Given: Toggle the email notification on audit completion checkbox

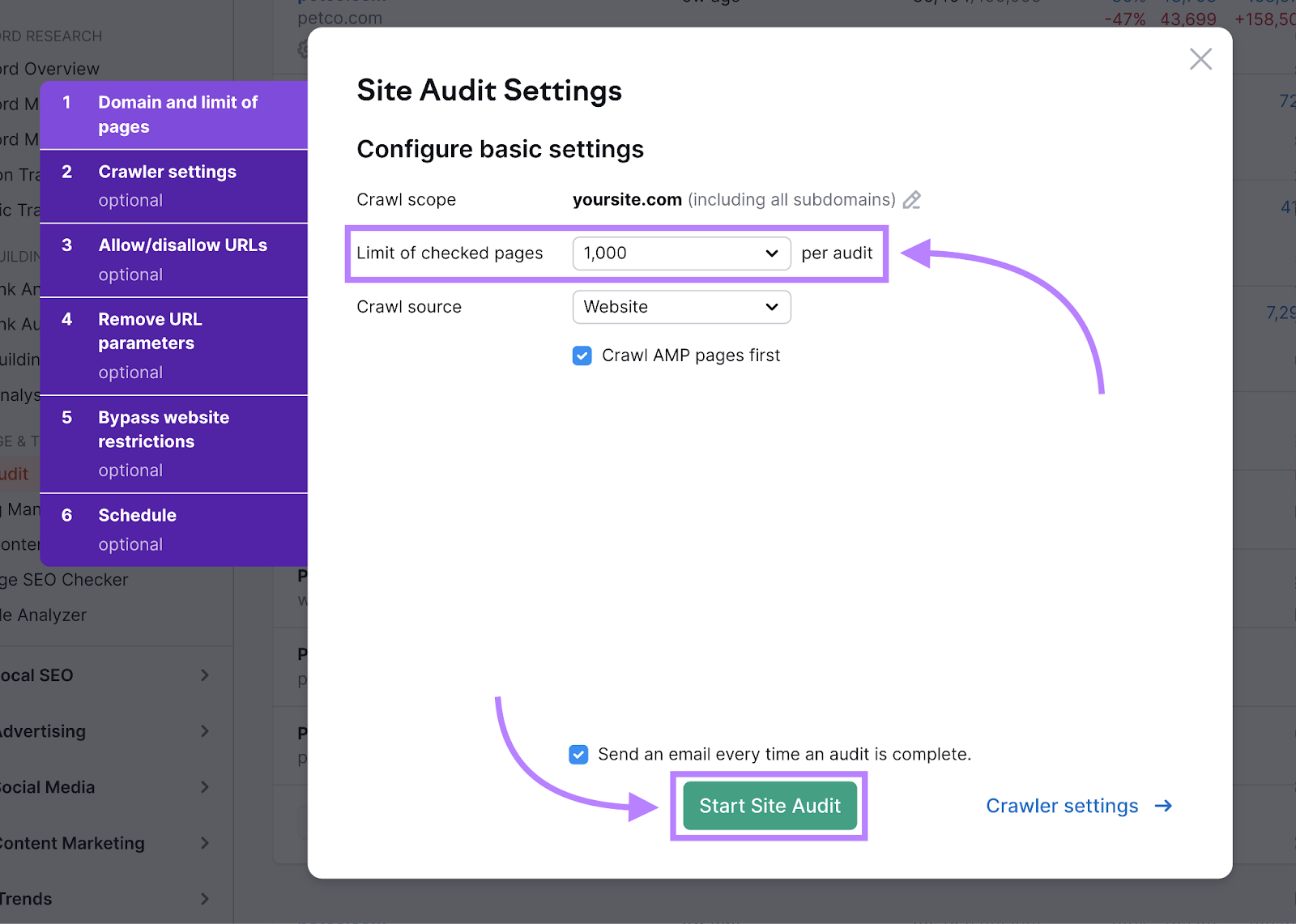Looking at the screenshot, I should 578,755.
